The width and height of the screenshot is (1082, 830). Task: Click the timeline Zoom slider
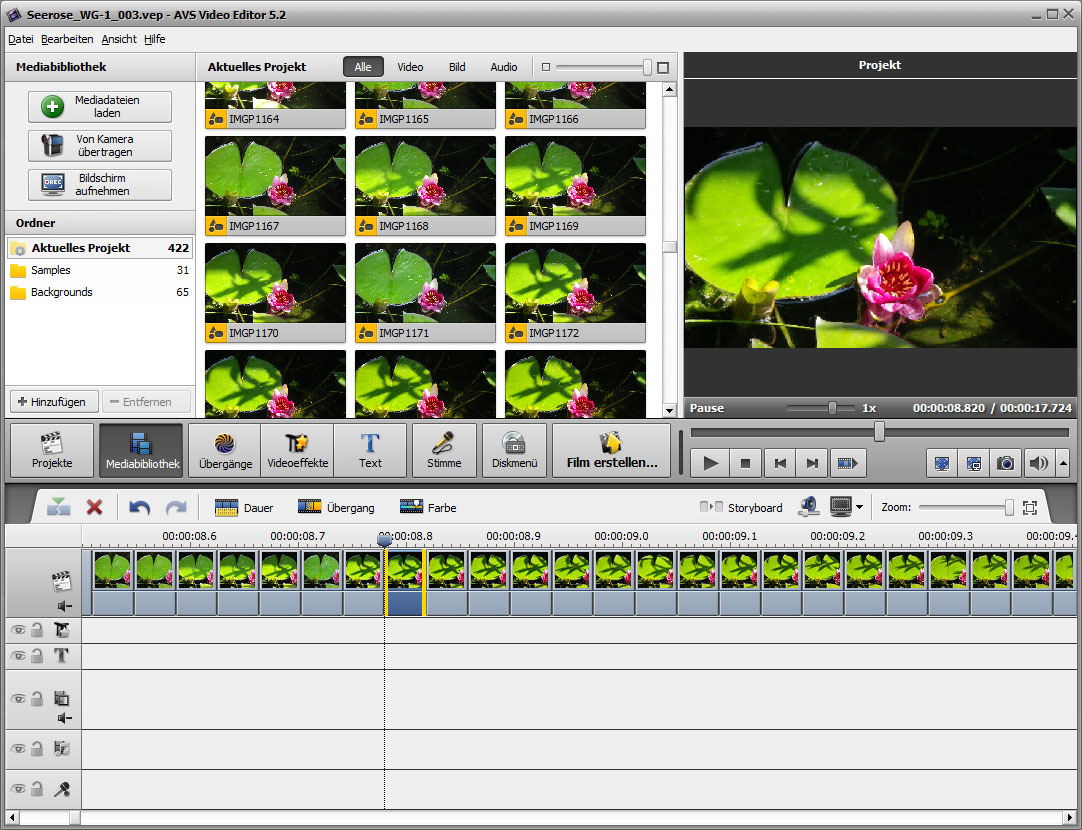tap(965, 508)
